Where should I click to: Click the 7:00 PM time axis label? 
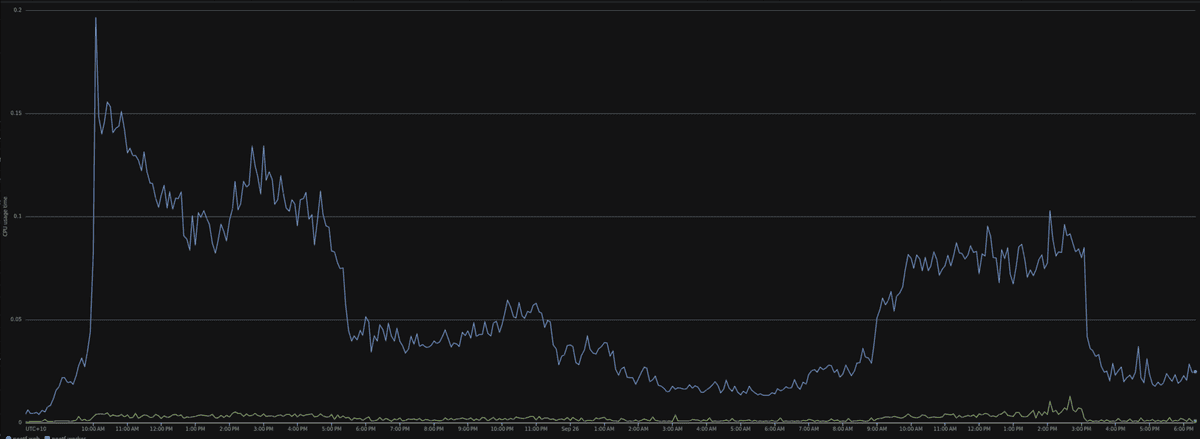(x=399, y=428)
